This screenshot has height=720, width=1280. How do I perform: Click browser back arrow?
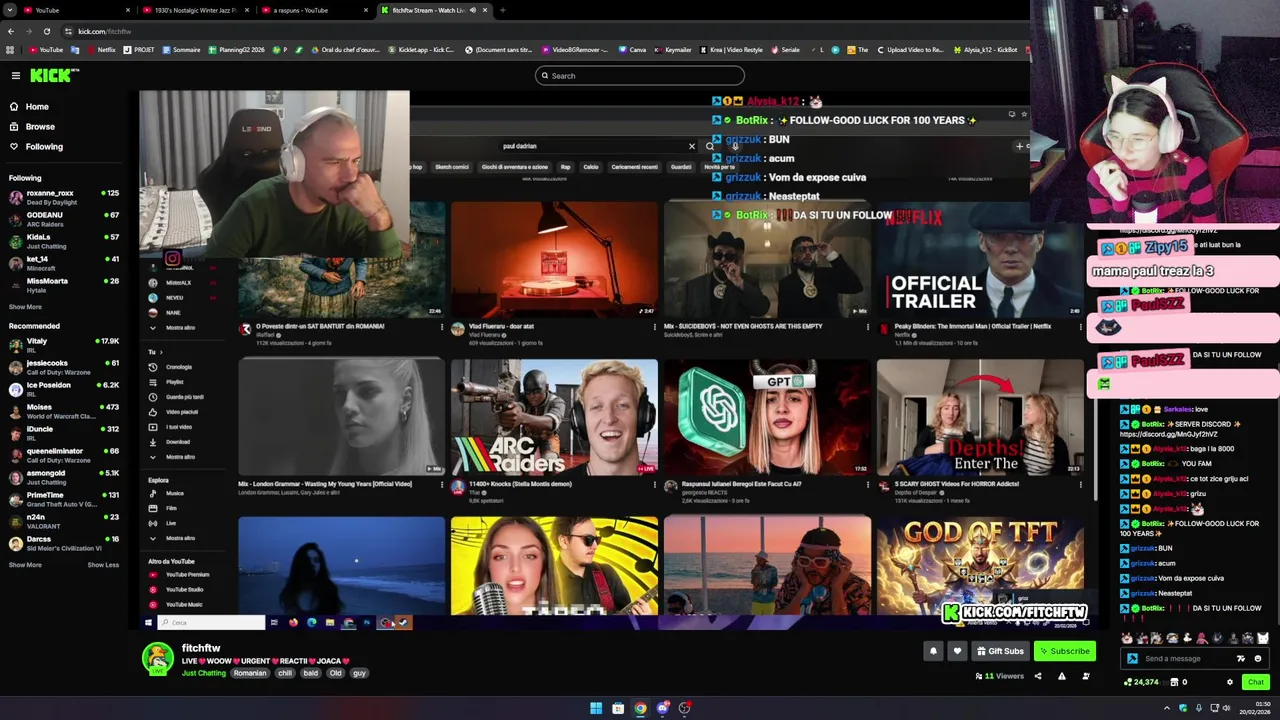[10, 32]
